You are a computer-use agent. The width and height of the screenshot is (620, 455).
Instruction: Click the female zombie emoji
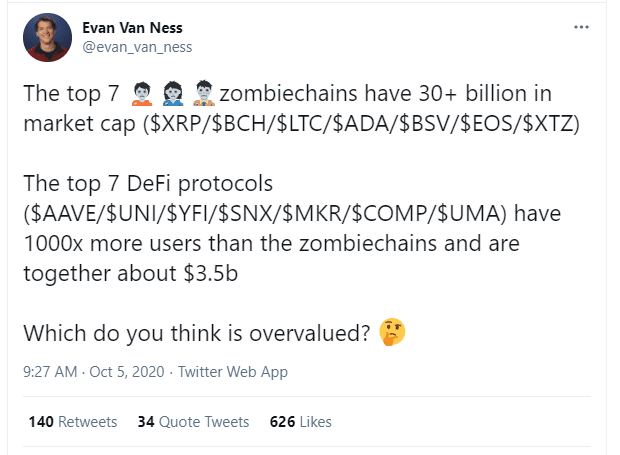click(x=173, y=94)
